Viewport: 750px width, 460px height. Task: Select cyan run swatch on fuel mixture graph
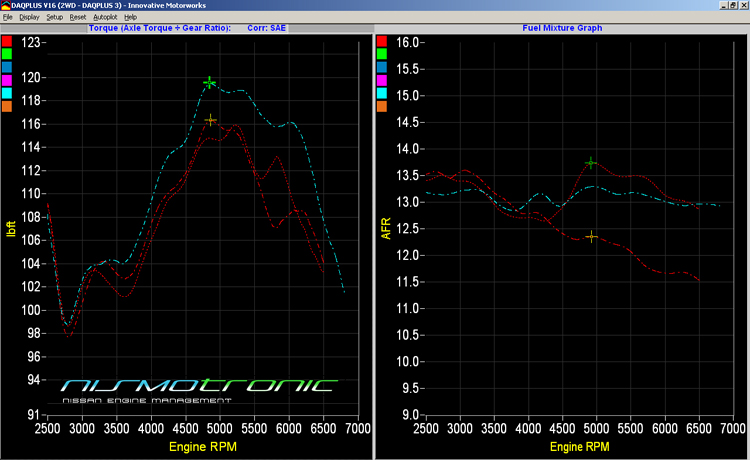pyautogui.click(x=383, y=93)
